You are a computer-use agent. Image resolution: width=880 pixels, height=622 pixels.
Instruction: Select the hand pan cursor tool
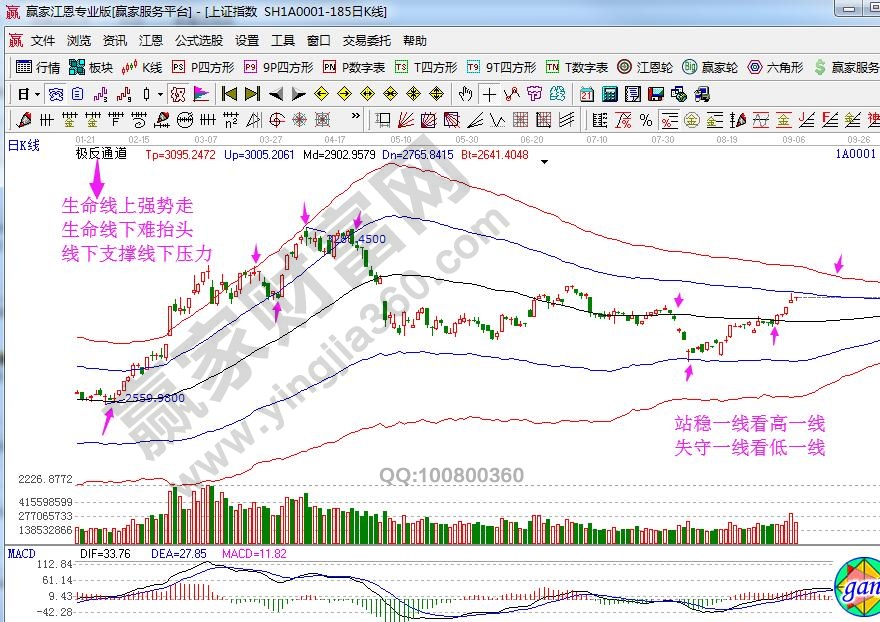tap(465, 94)
